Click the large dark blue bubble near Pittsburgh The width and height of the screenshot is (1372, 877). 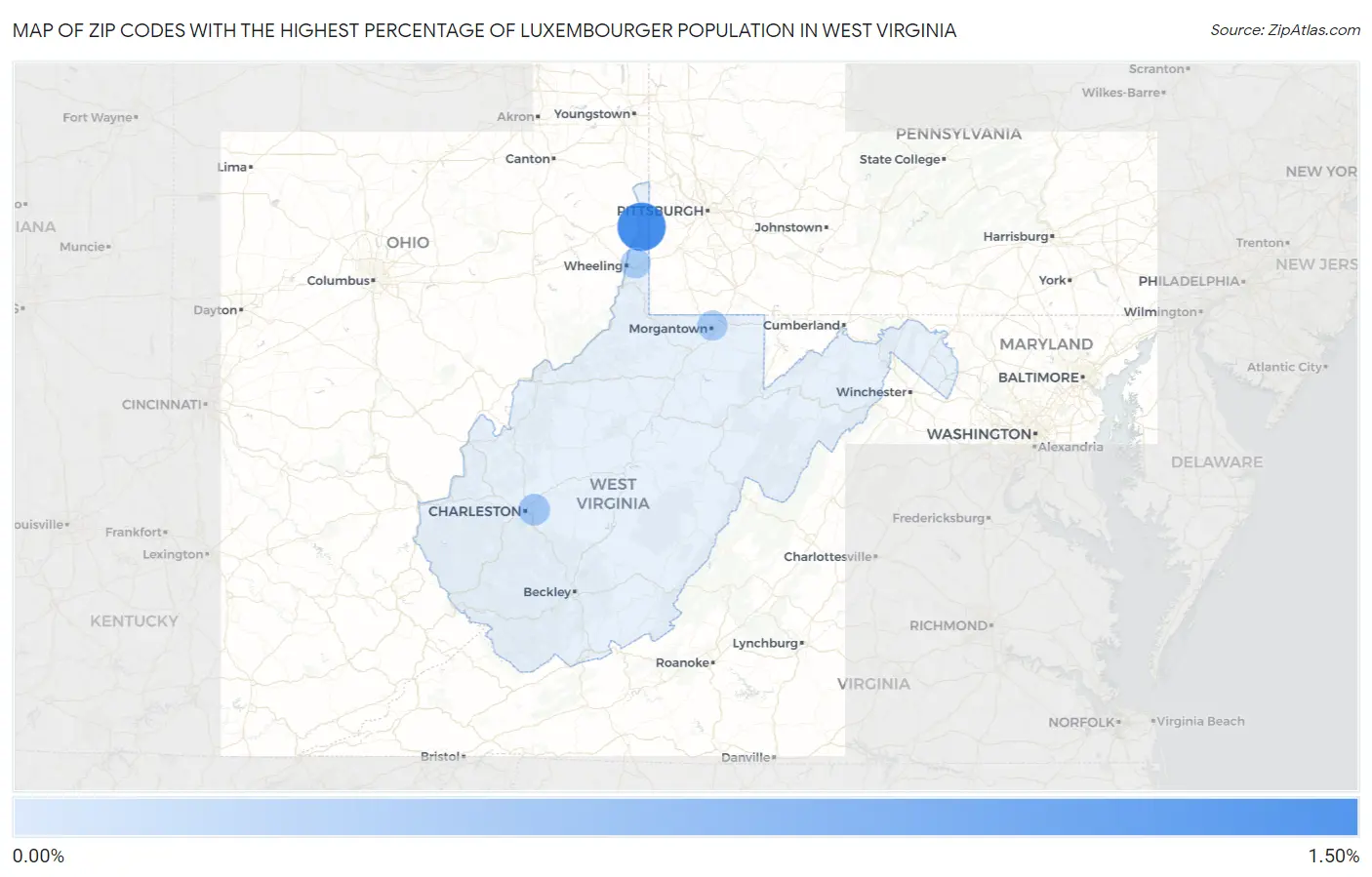(x=641, y=228)
